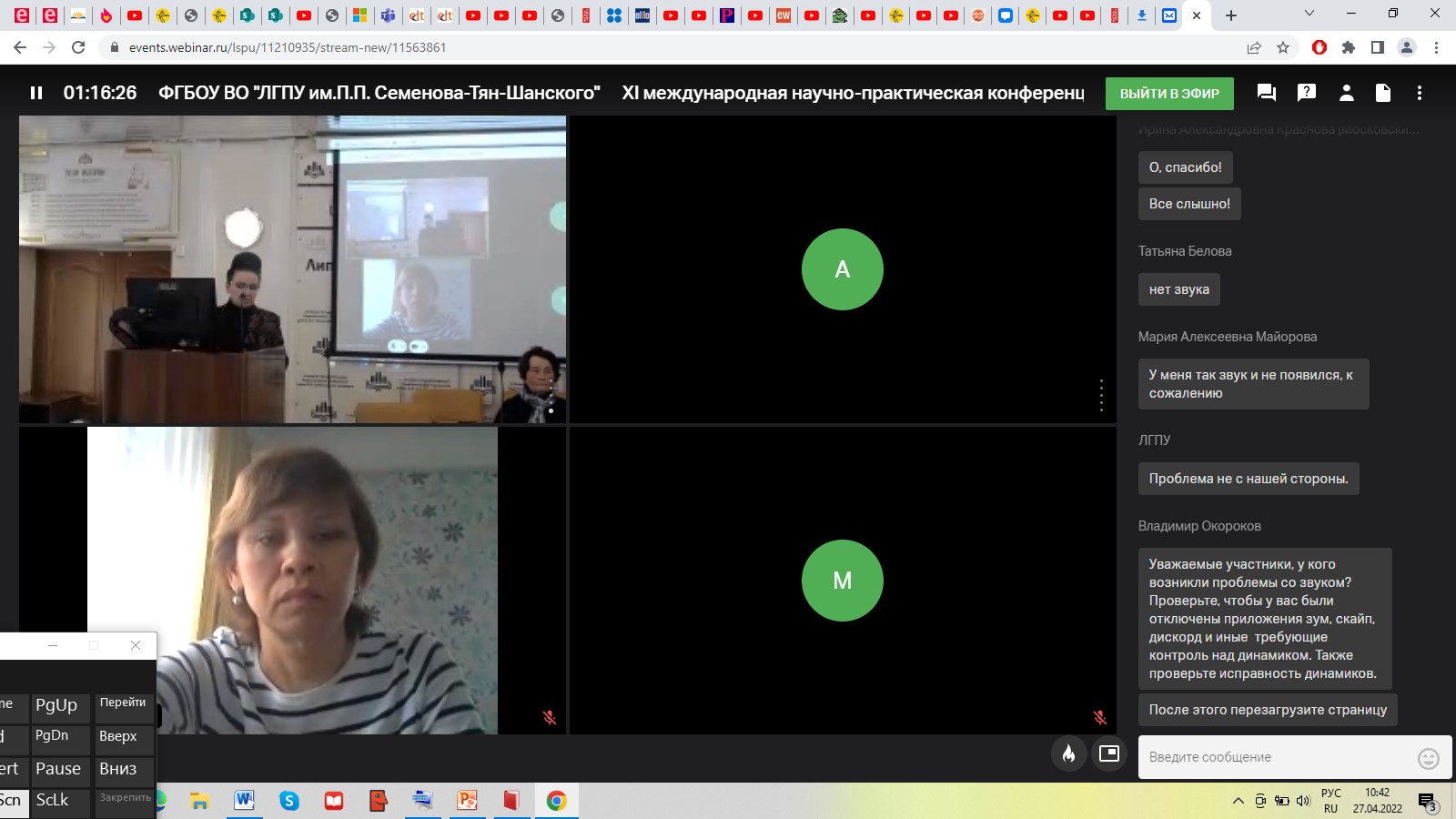Open Windows notification center icon
The image size is (1456, 819).
point(1427,802)
